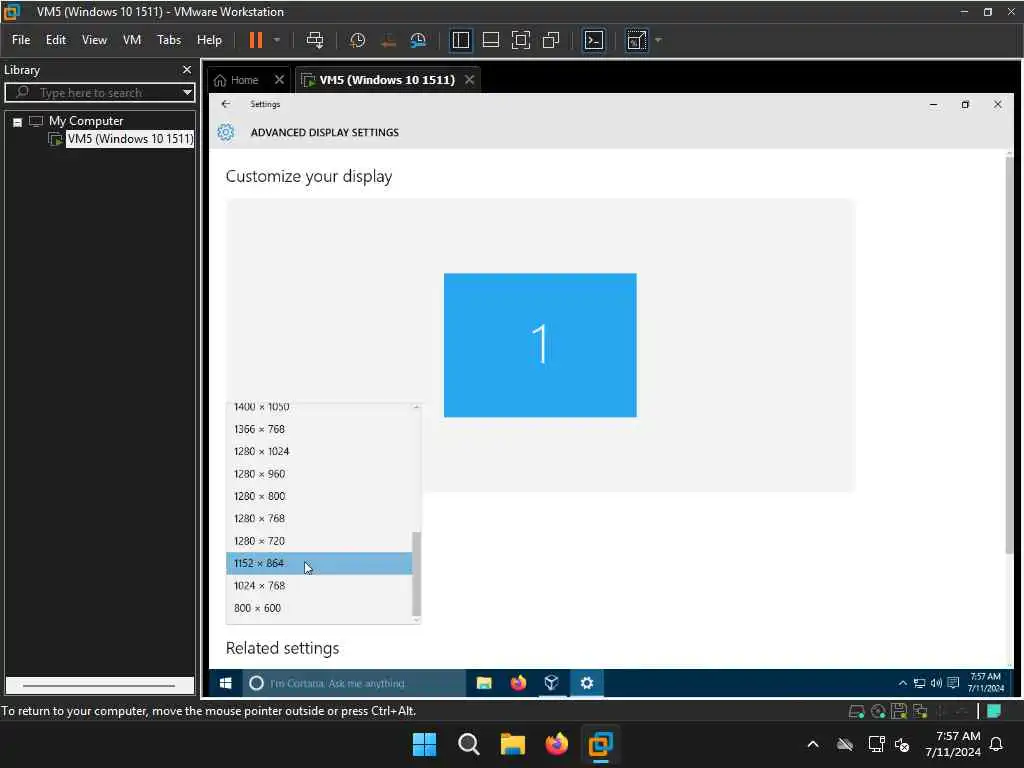Select VM5 (Windows 10 1511) in library tree

(x=130, y=138)
